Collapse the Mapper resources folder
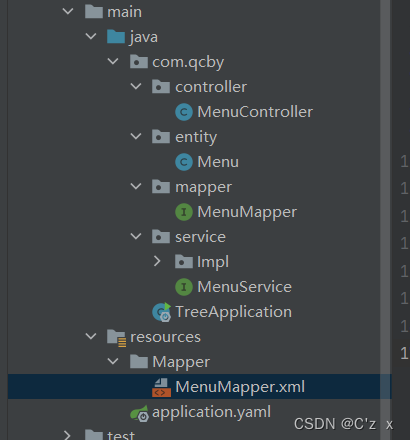This screenshot has width=410, height=440. click(x=113, y=361)
